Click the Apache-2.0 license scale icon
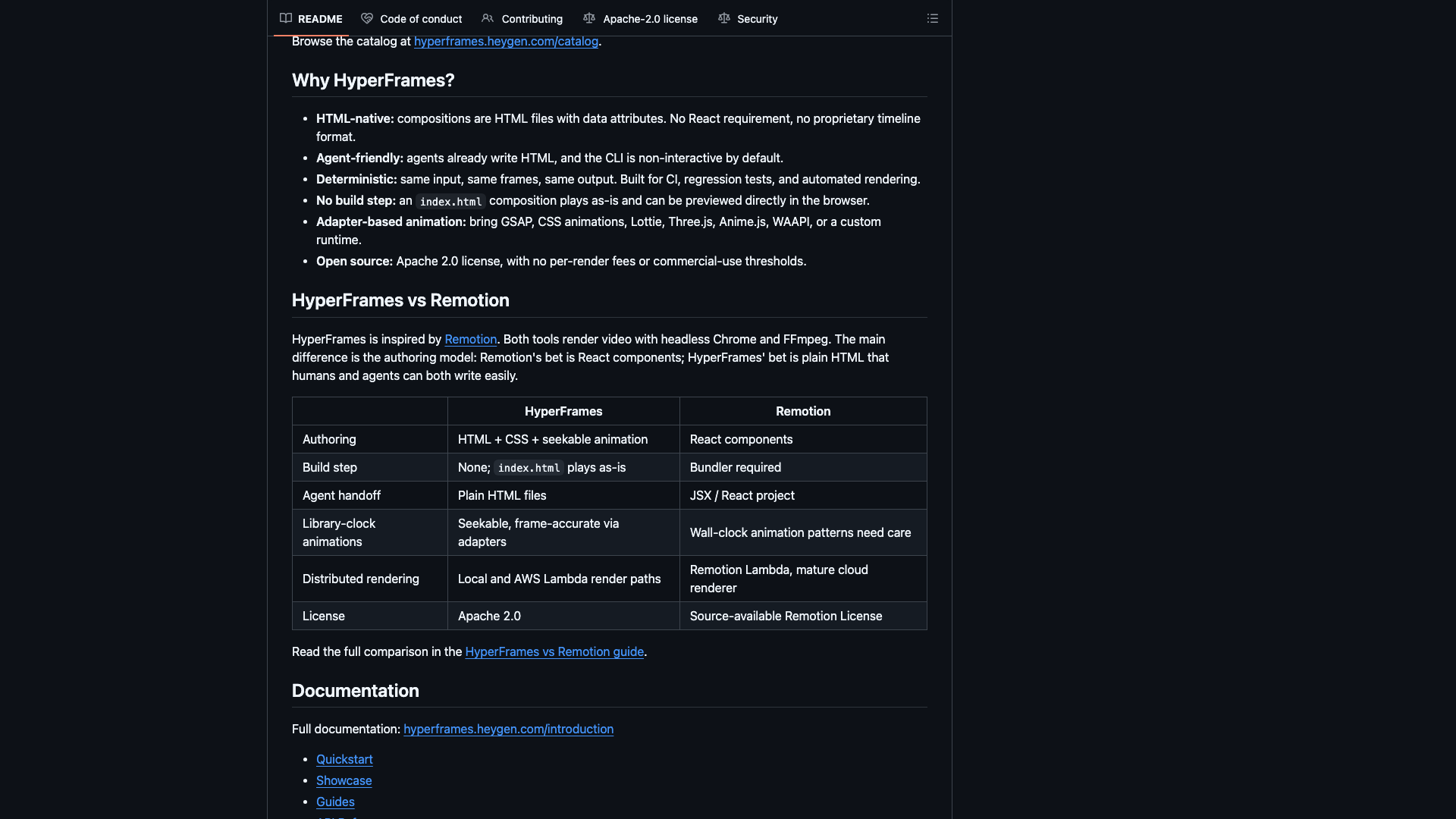This screenshot has width=1456, height=819. tap(589, 18)
